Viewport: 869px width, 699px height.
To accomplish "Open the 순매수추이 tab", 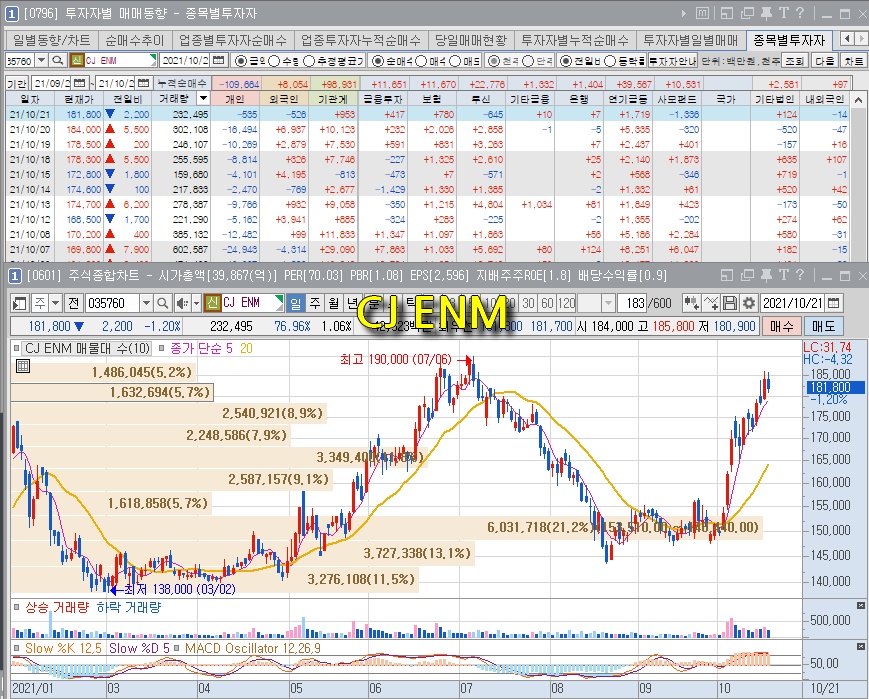I will click(135, 40).
